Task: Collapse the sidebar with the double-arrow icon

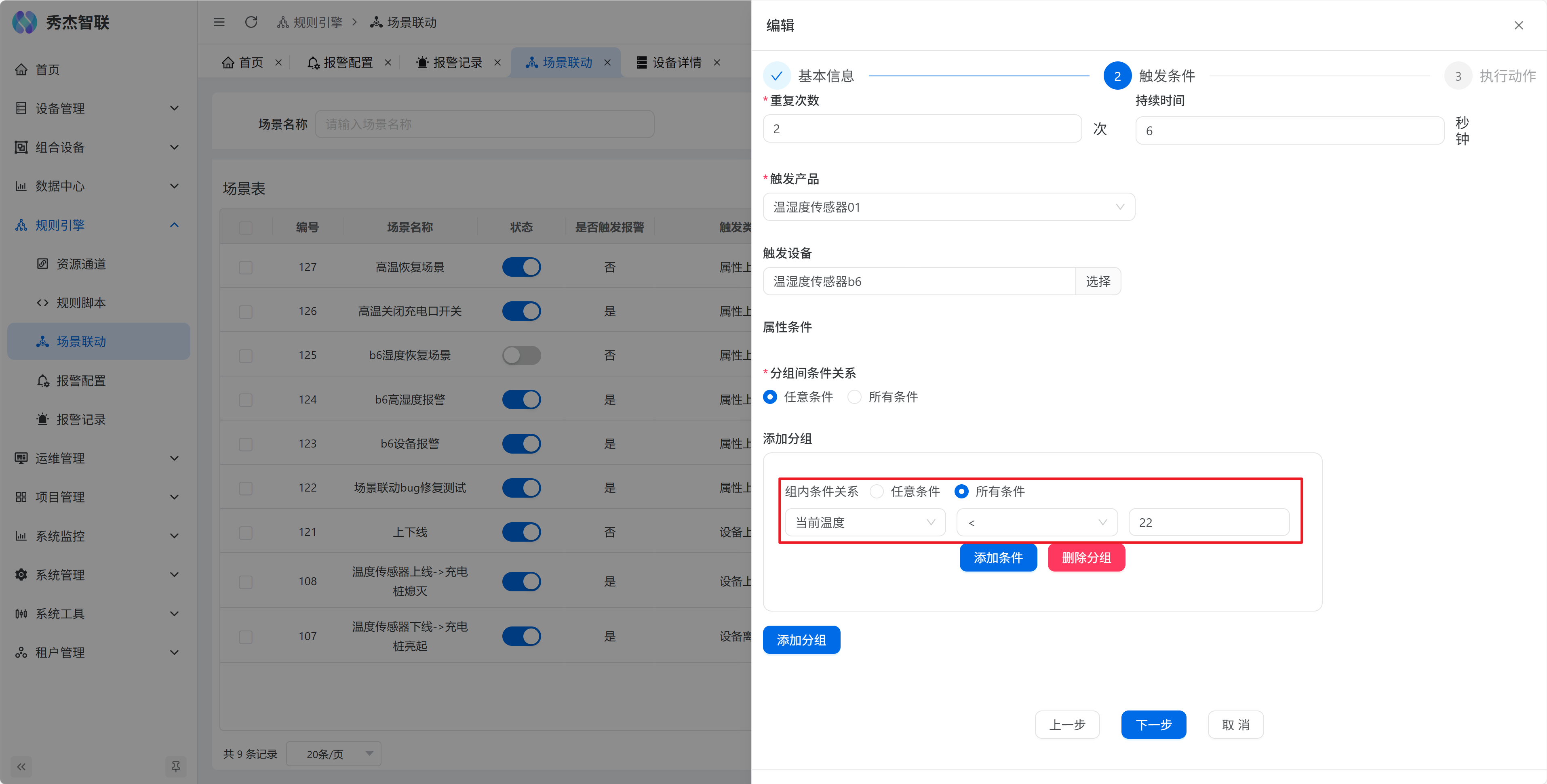Action: click(x=21, y=766)
